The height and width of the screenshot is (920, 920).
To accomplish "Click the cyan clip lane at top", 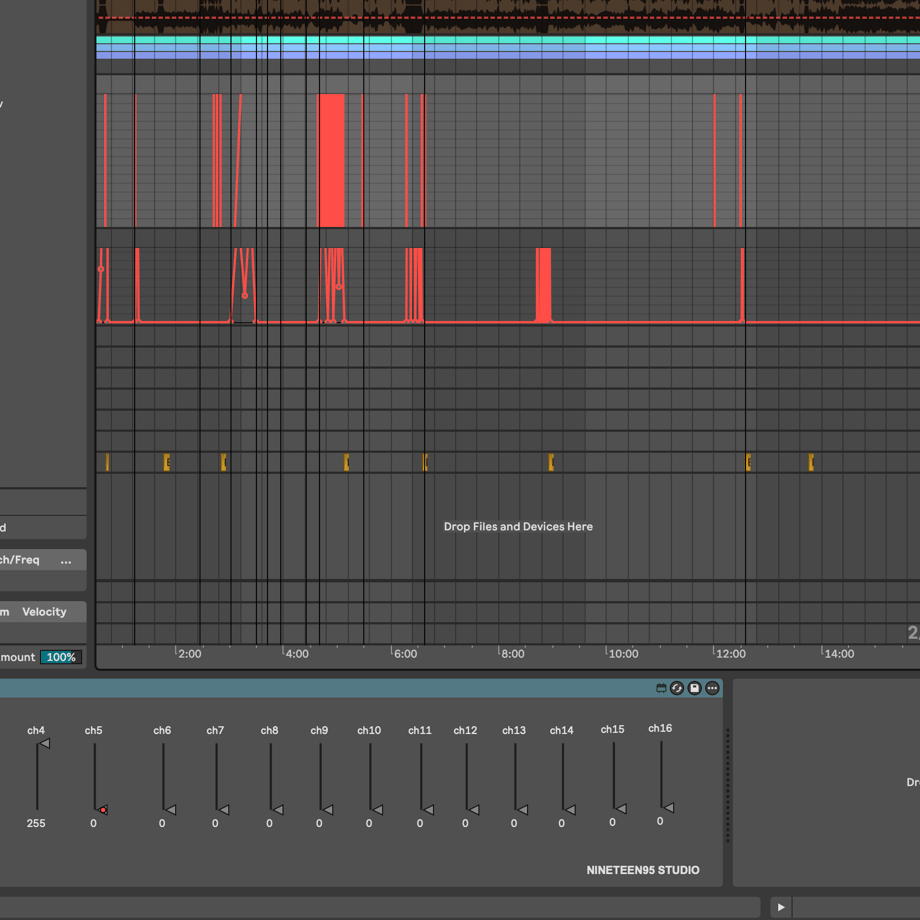I will tap(508, 40).
